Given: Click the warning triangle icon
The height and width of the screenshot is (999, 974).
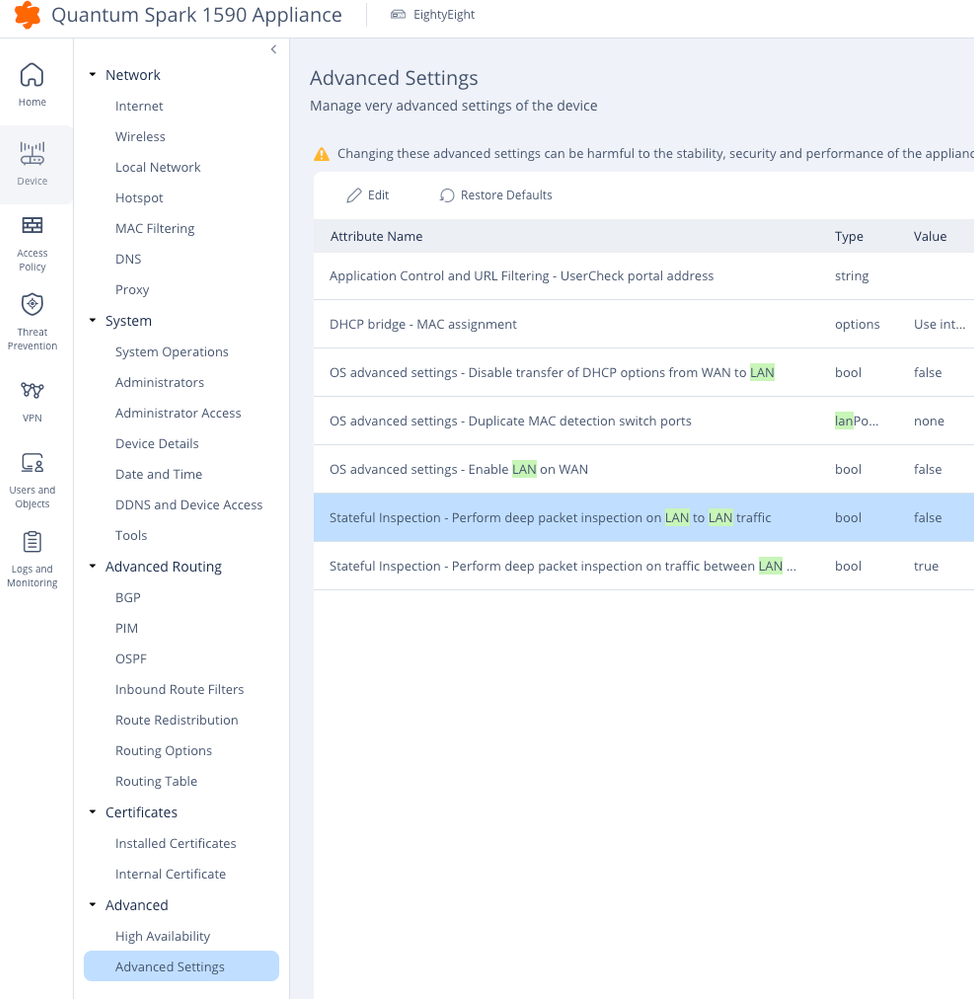Looking at the screenshot, I should tap(322, 154).
